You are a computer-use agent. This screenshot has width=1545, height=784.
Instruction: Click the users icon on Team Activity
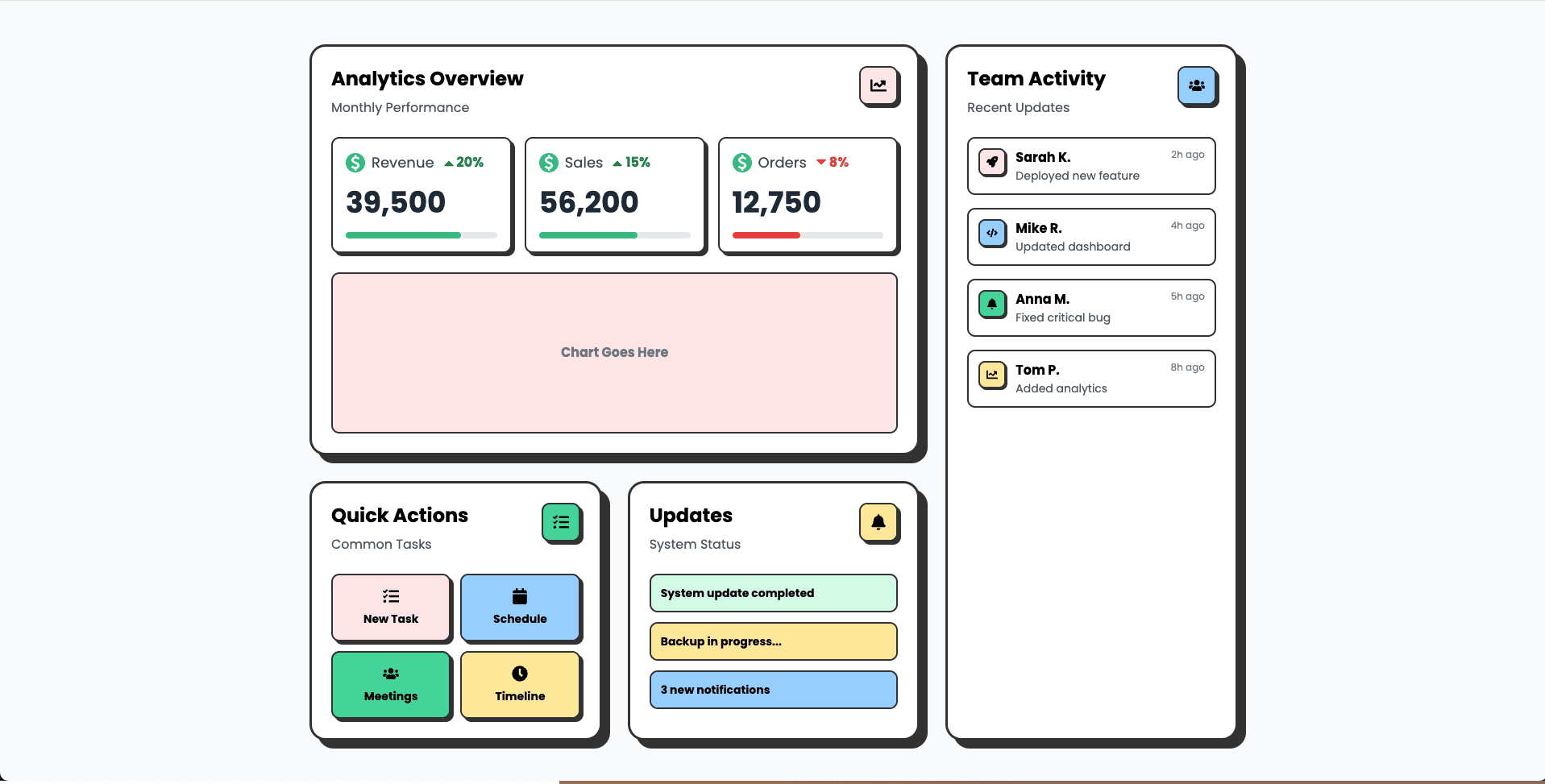pos(1197,85)
